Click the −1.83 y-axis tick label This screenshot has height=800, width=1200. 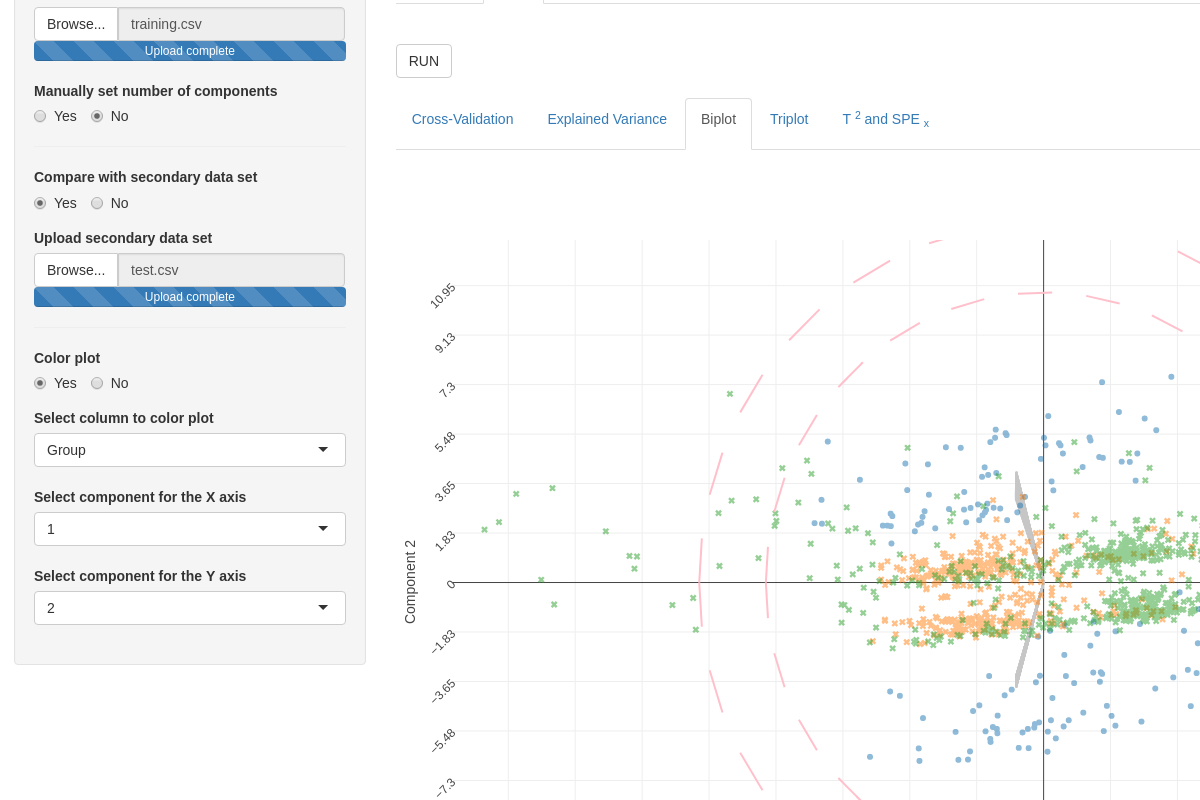(443, 642)
